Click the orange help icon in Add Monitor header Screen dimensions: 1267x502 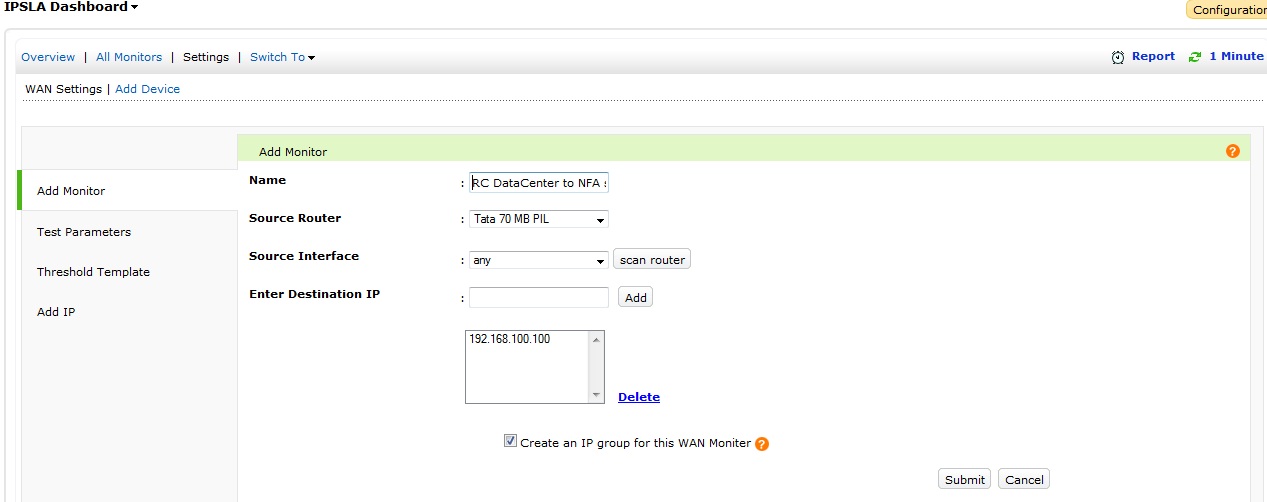[x=1232, y=151]
